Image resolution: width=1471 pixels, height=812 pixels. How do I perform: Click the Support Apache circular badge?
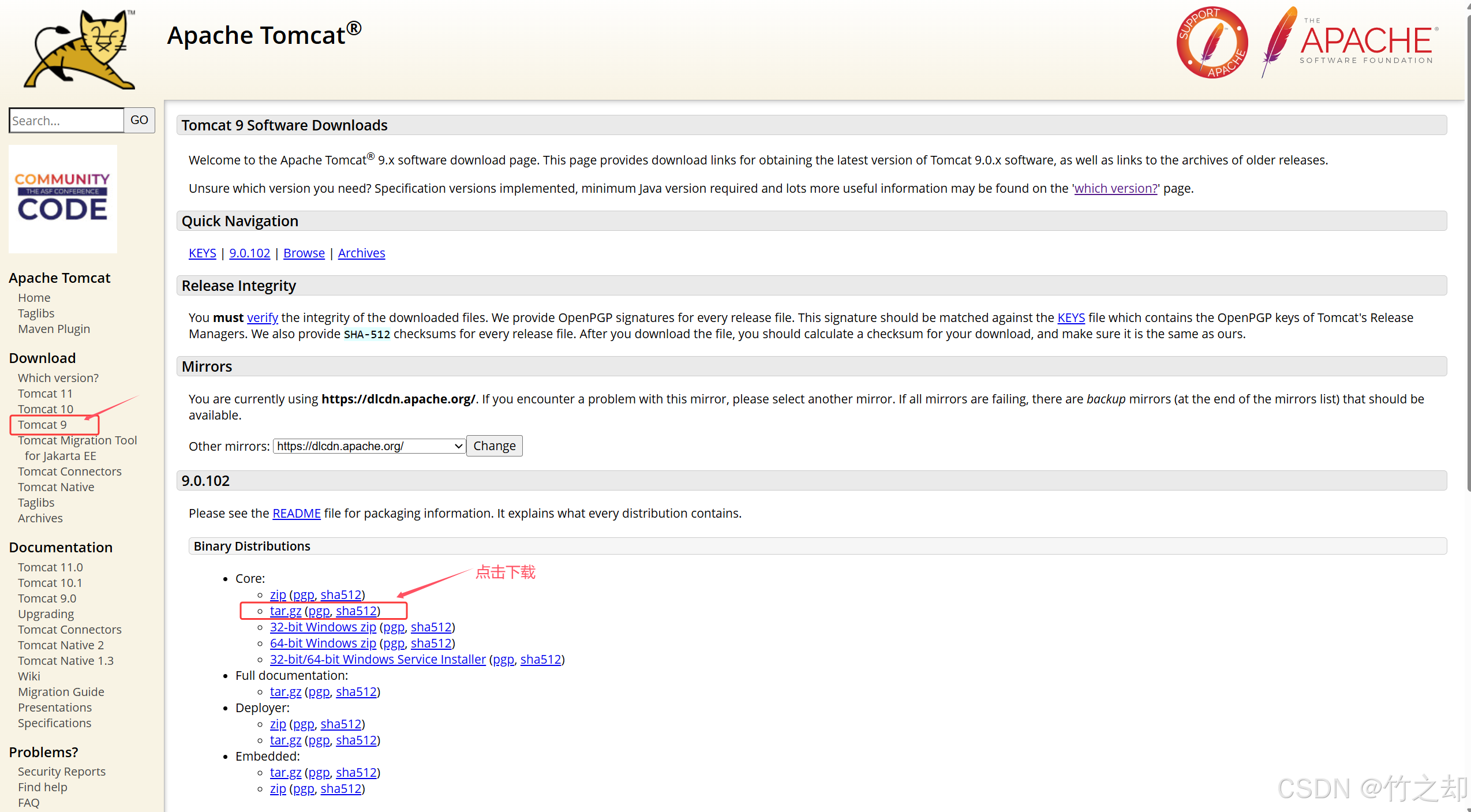pos(1212,43)
